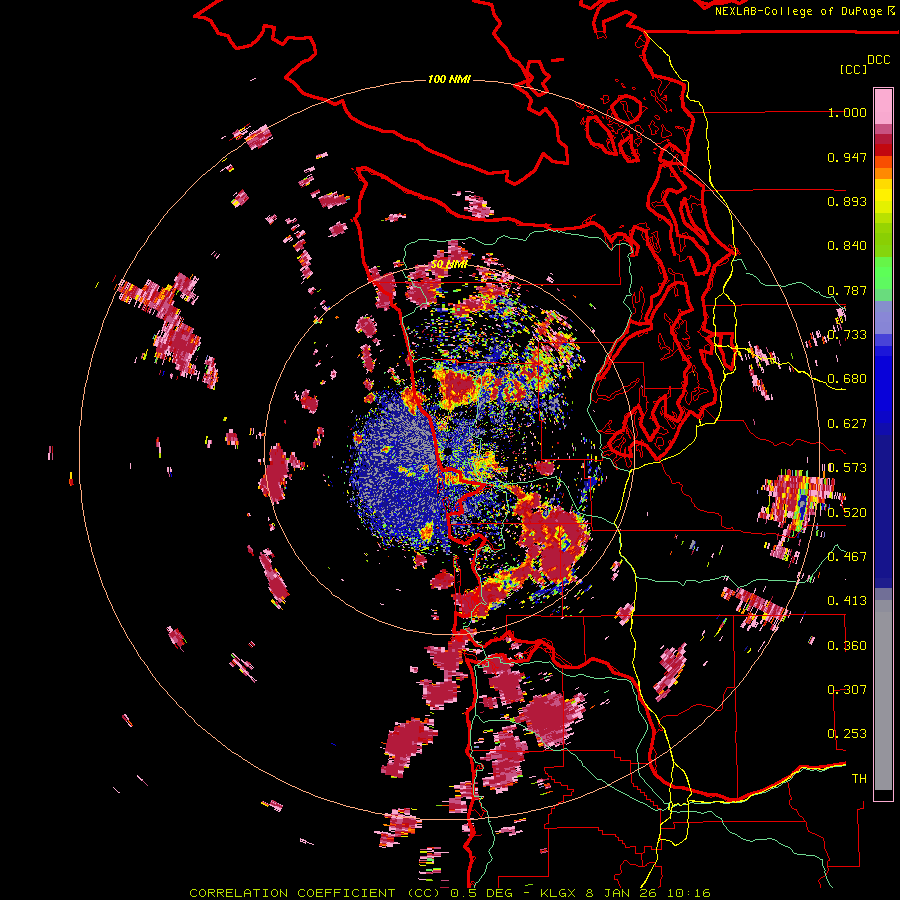Select the 0.307 scale value
This screenshot has height=900, width=900.
847,689
